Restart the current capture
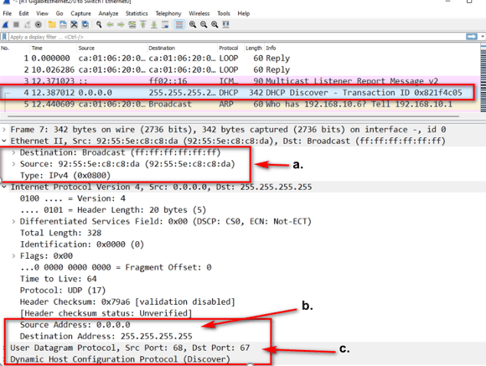486x366 pixels. click(x=27, y=25)
